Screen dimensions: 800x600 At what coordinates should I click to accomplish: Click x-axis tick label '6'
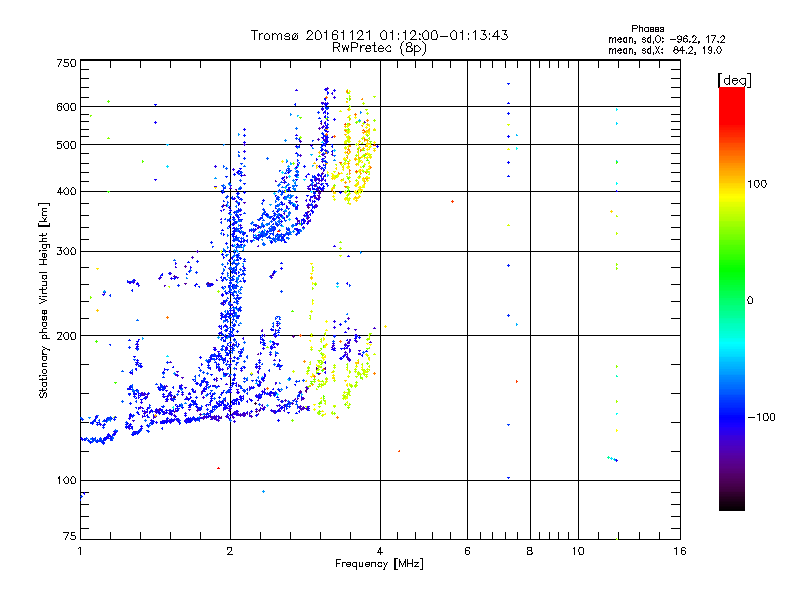coord(467,551)
